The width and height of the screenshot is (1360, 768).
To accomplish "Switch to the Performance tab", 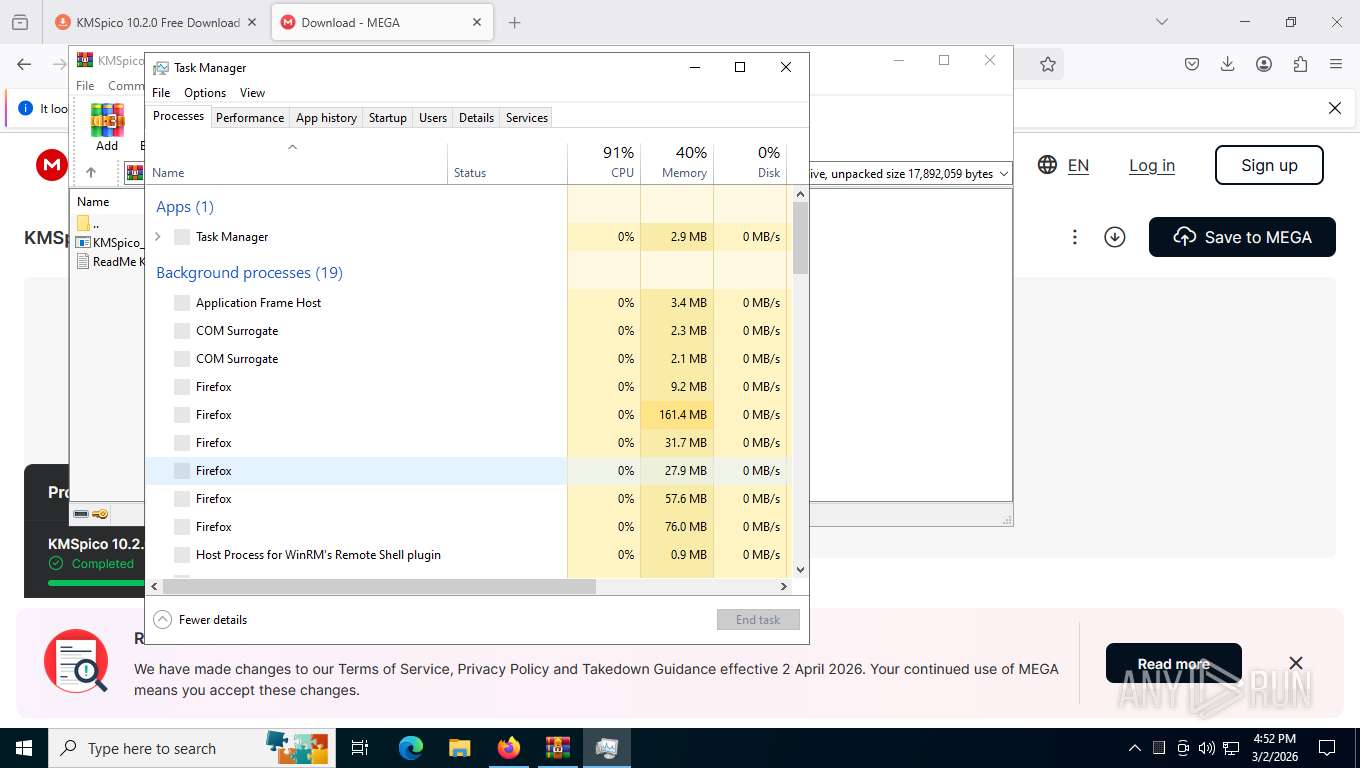I will 250,118.
